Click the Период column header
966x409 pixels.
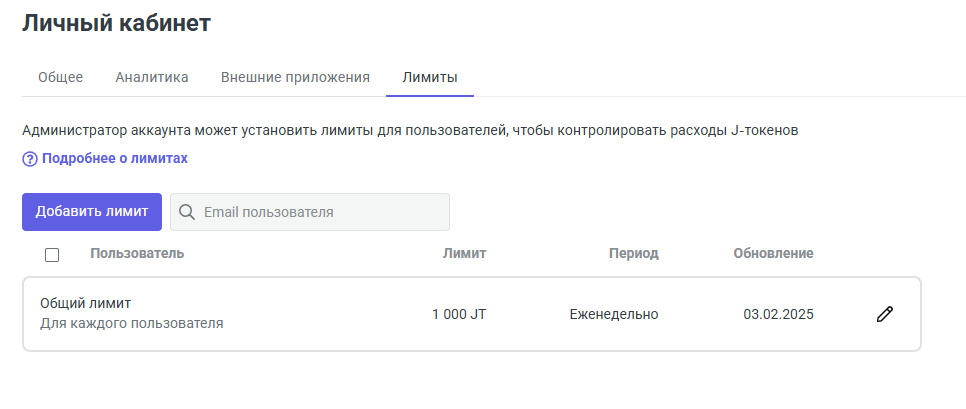tap(634, 253)
